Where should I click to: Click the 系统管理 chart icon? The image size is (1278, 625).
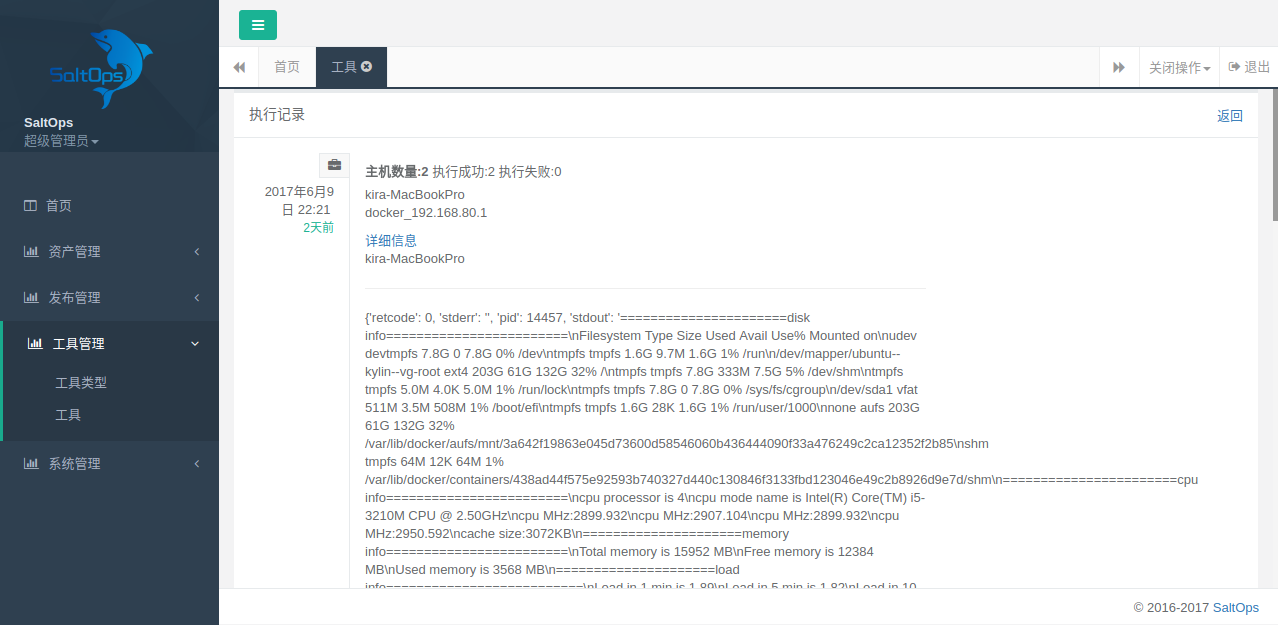31,463
